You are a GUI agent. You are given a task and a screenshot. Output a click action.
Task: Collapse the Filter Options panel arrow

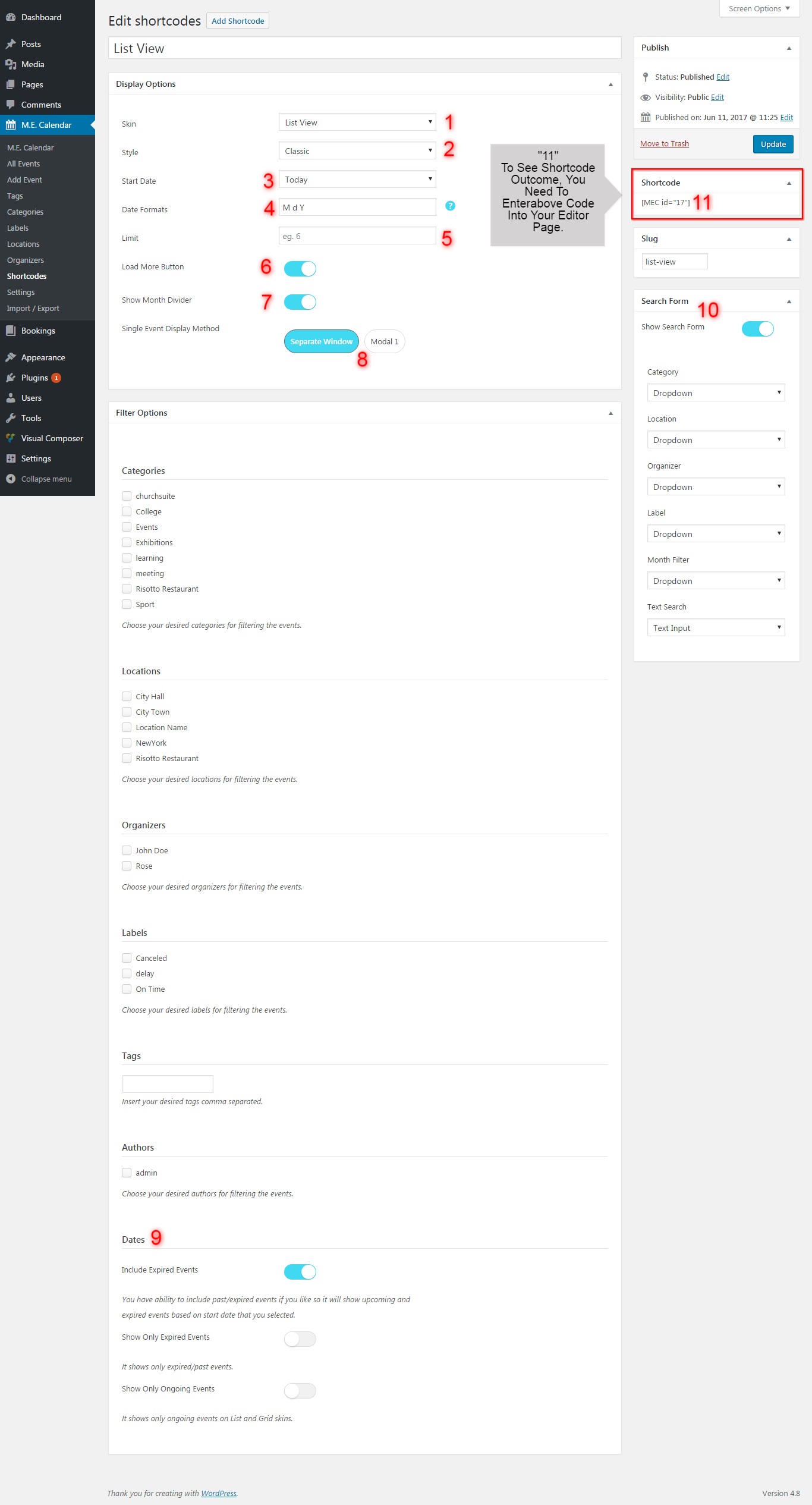click(x=610, y=413)
